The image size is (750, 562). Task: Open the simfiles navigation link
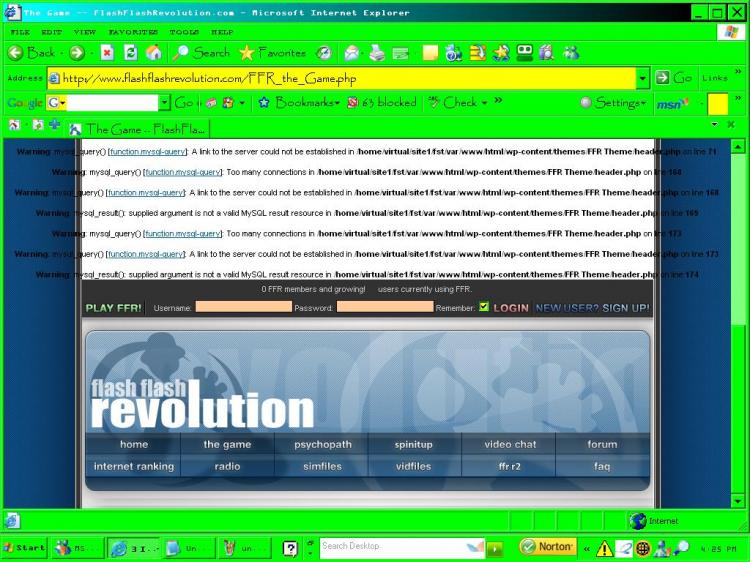point(322,466)
